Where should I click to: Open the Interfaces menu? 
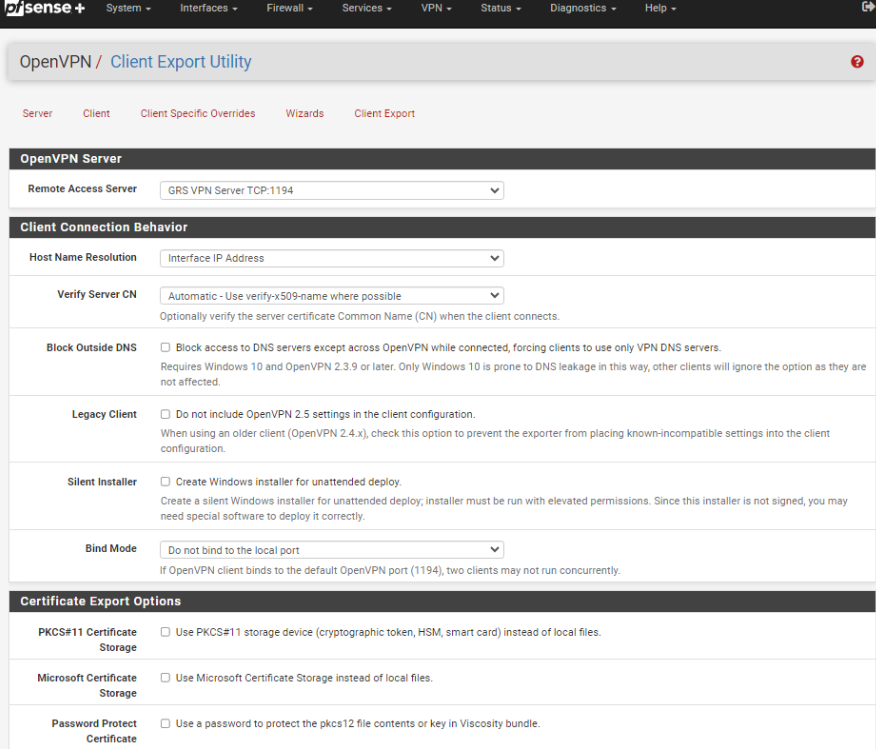(208, 8)
